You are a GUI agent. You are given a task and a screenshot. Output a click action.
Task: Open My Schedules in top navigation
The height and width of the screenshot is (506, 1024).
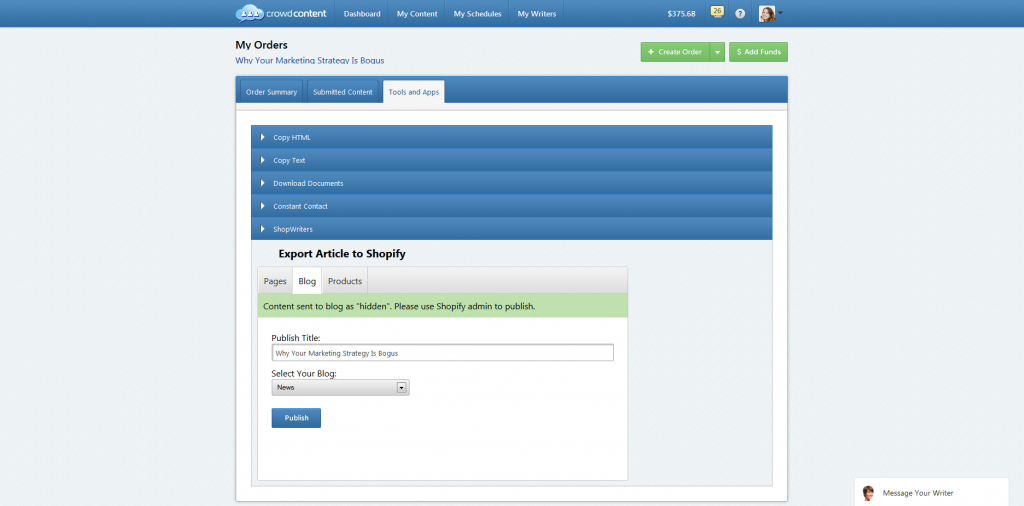coord(477,14)
